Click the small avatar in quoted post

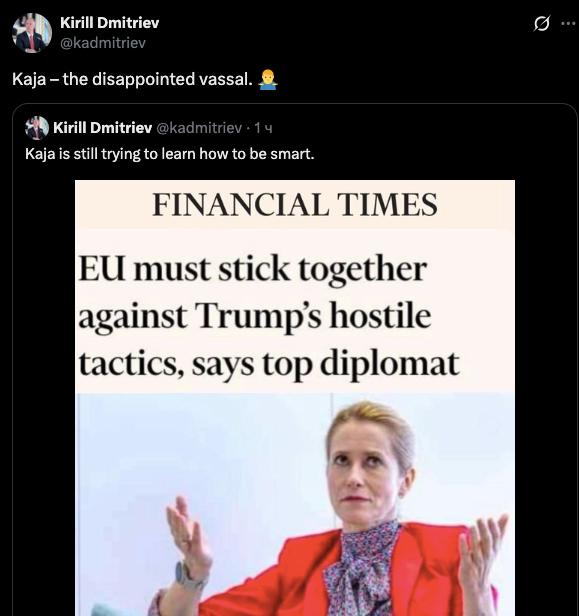37,128
